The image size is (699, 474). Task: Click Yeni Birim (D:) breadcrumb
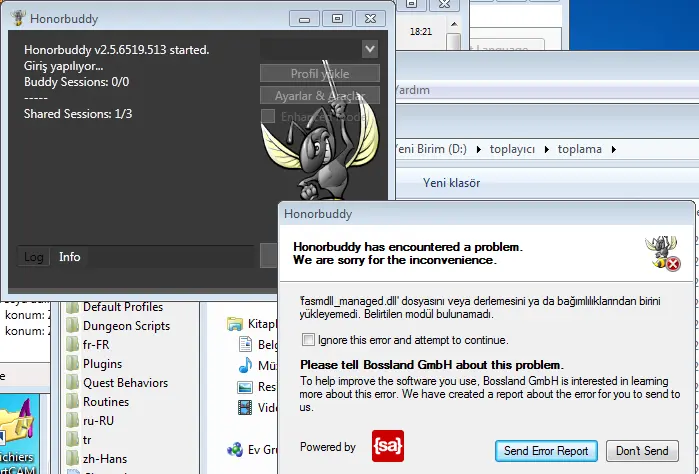coord(431,149)
